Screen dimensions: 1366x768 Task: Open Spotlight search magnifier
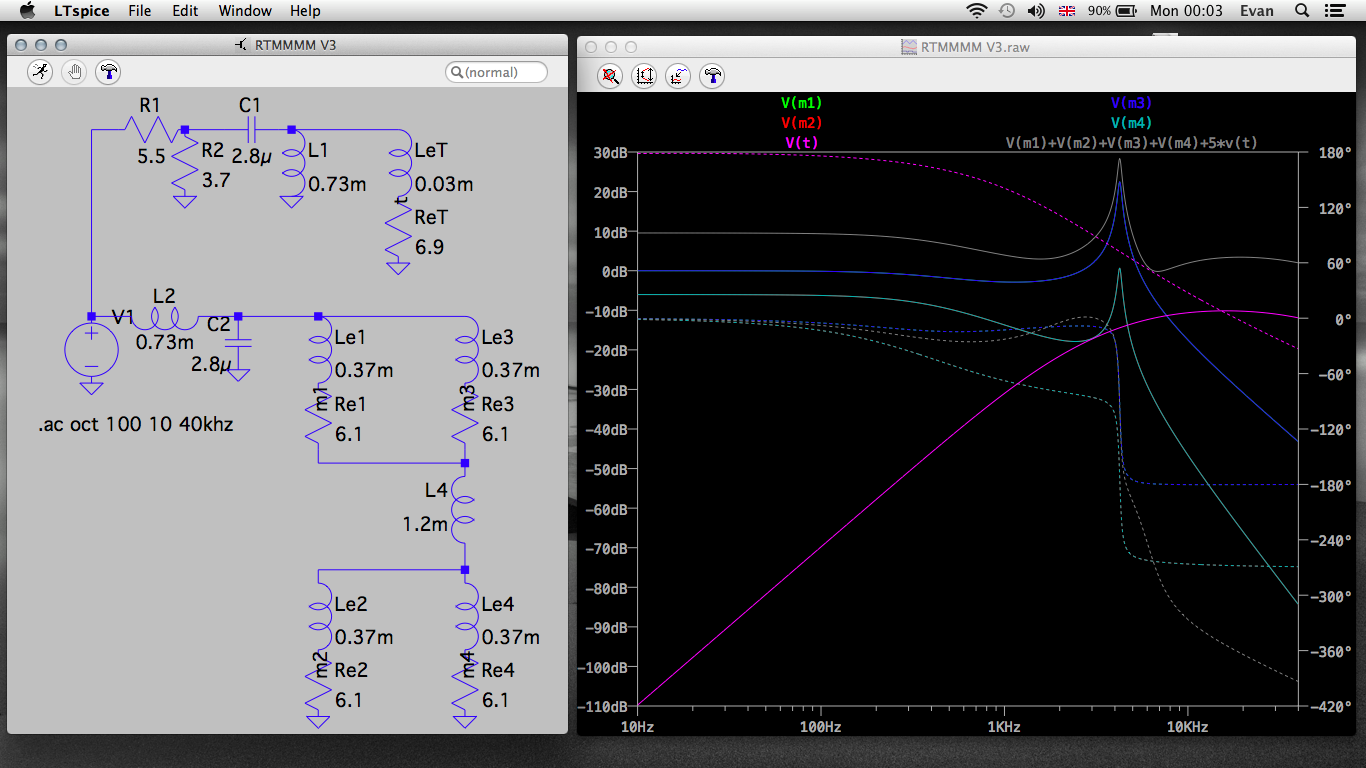(1302, 11)
